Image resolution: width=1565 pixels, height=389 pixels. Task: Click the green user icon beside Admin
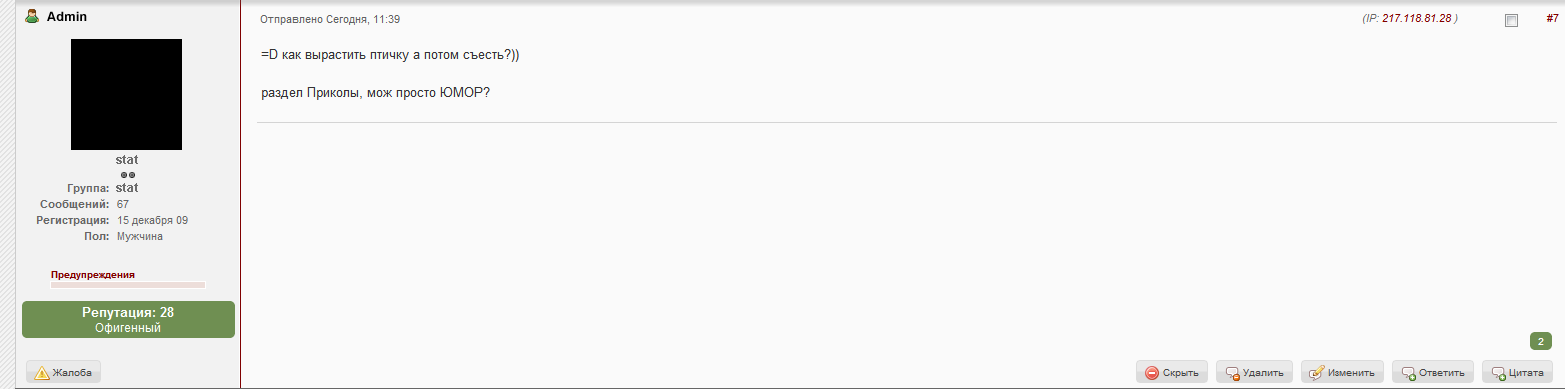point(32,17)
